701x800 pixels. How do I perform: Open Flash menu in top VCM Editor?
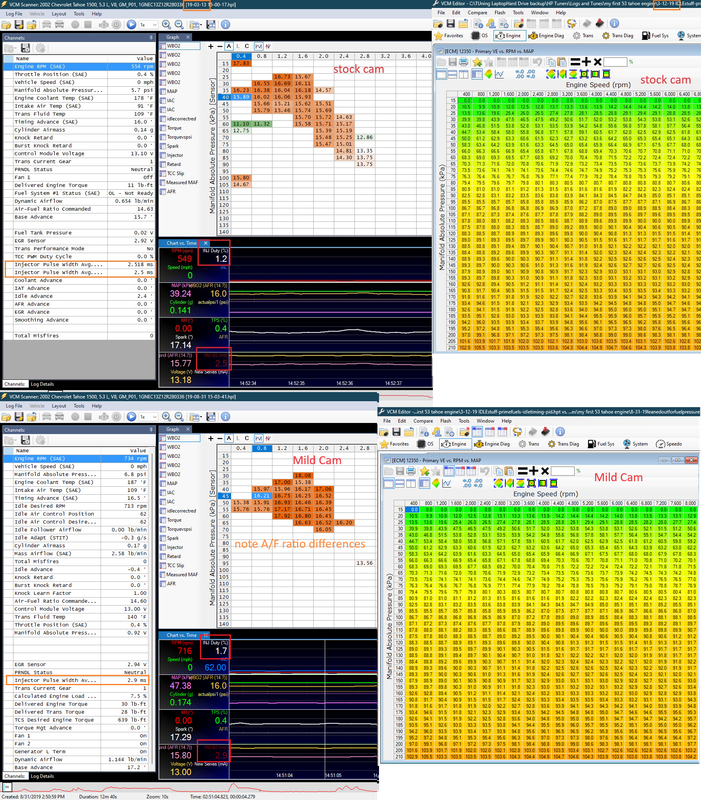[500, 12]
